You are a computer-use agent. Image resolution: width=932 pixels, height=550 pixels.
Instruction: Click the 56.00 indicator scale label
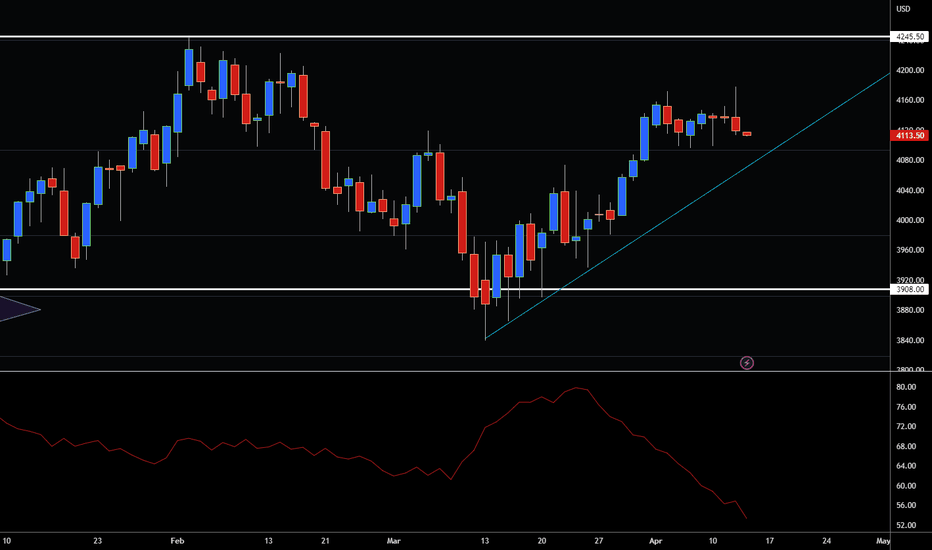906,505
